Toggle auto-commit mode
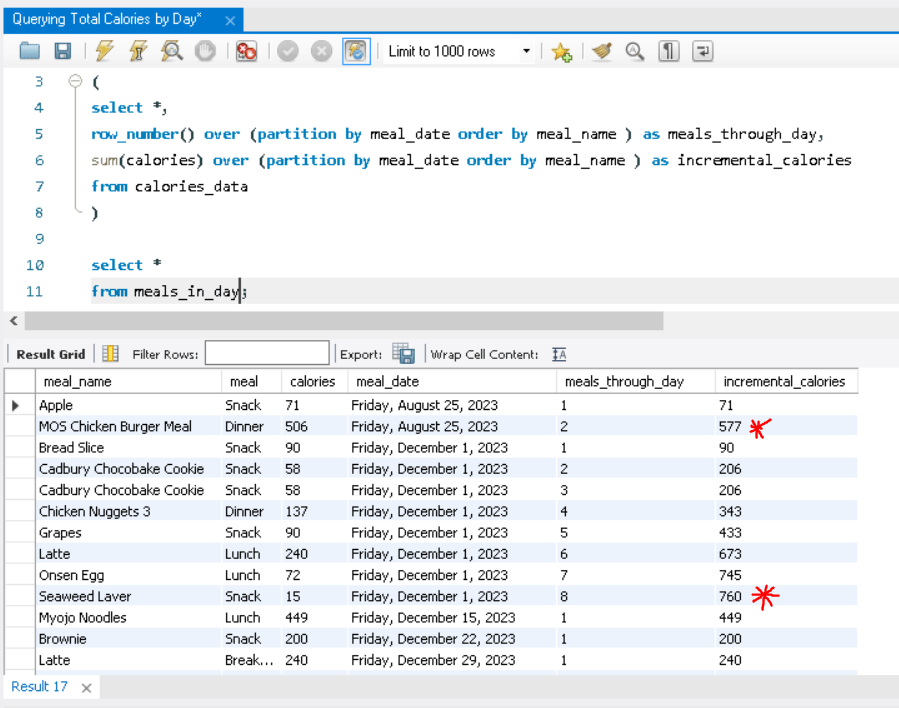 [355, 51]
